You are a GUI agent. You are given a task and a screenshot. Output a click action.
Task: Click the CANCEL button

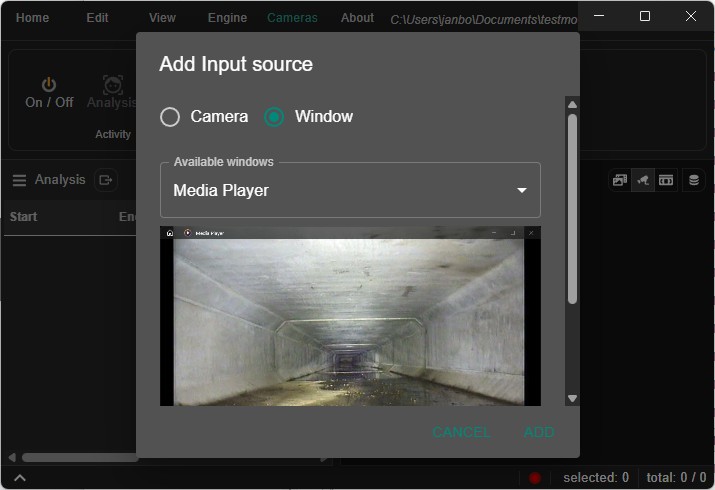[461, 432]
